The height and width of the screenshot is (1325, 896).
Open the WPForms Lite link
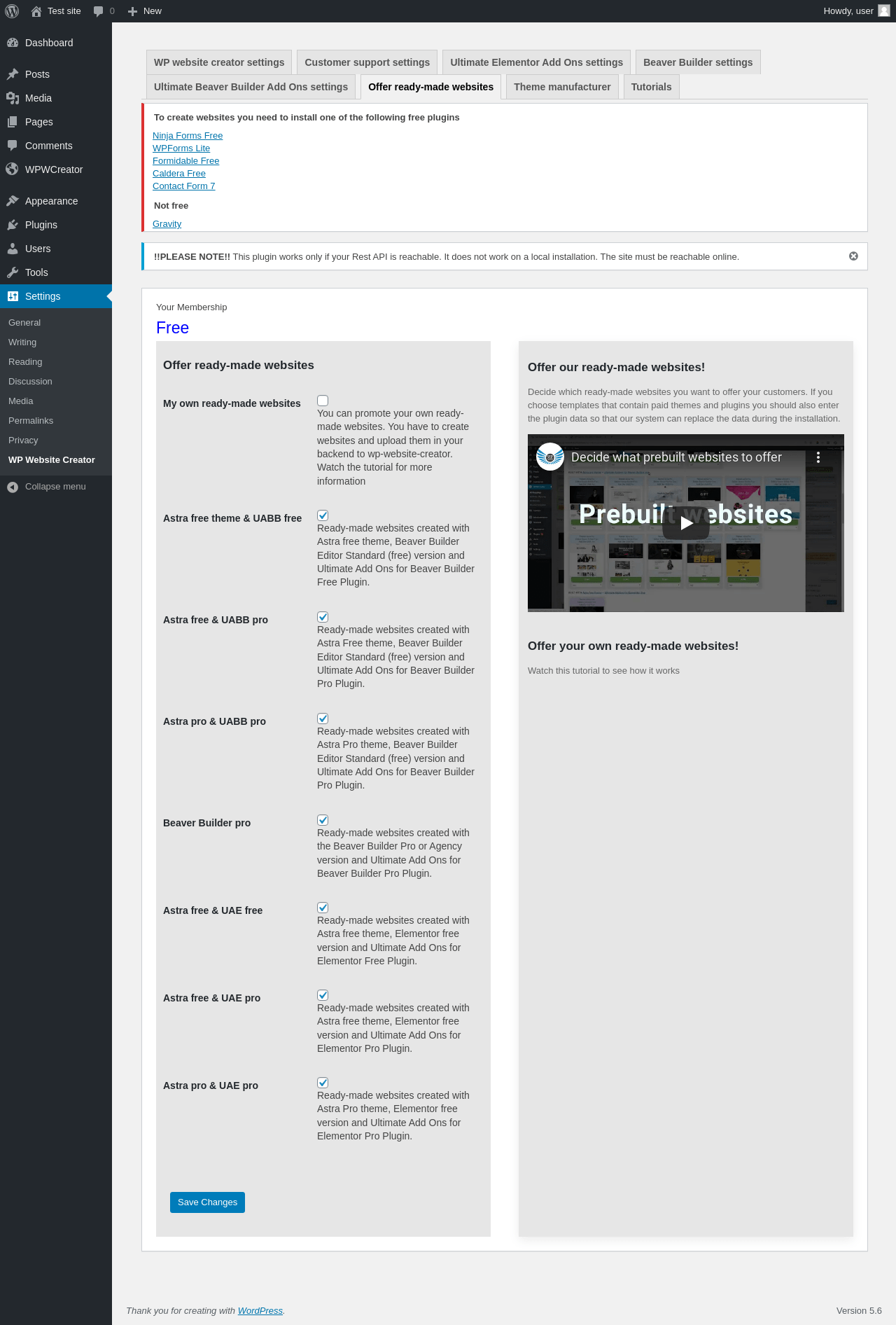click(x=181, y=148)
